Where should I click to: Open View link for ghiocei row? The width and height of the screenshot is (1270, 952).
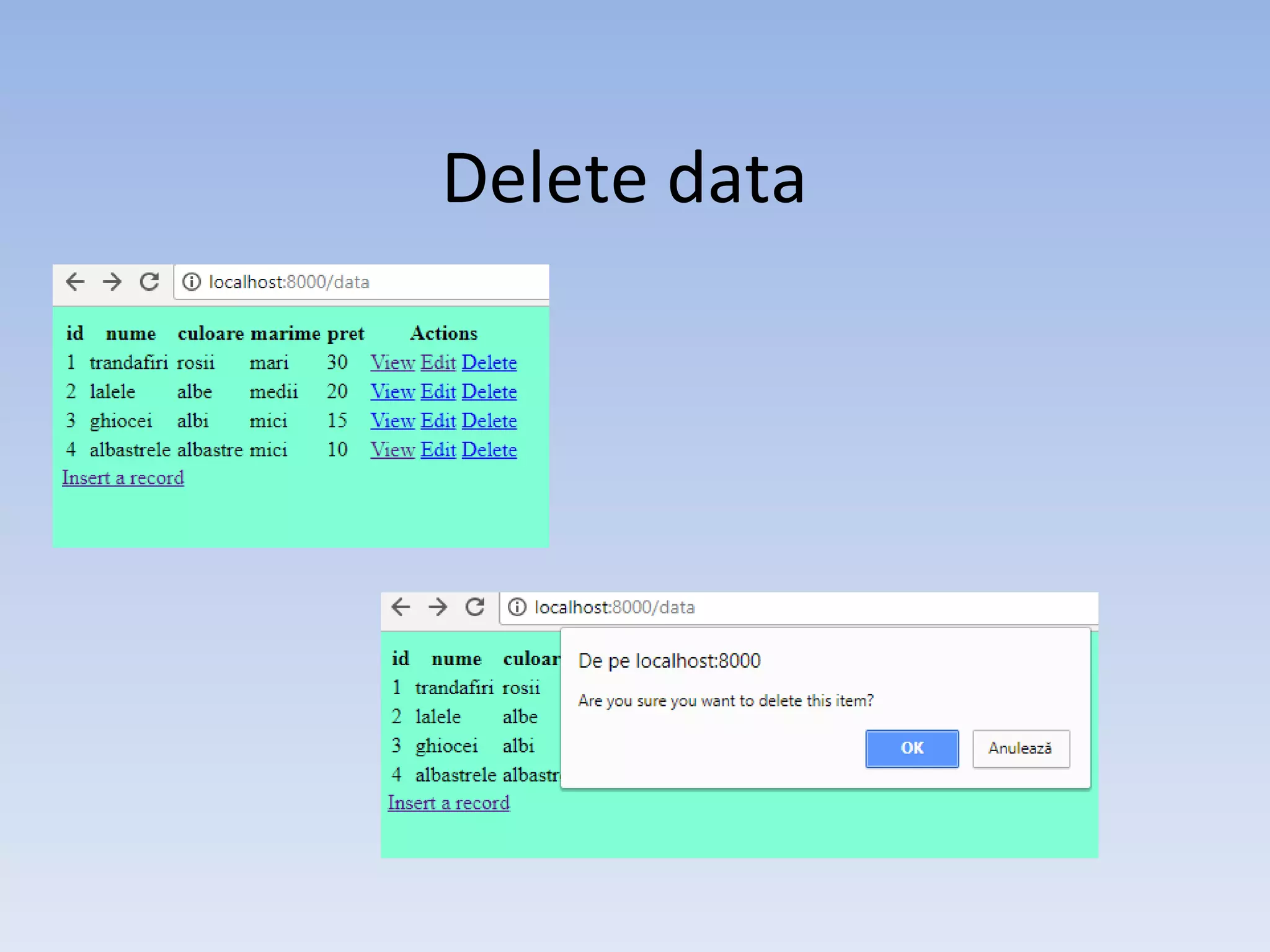tap(393, 421)
